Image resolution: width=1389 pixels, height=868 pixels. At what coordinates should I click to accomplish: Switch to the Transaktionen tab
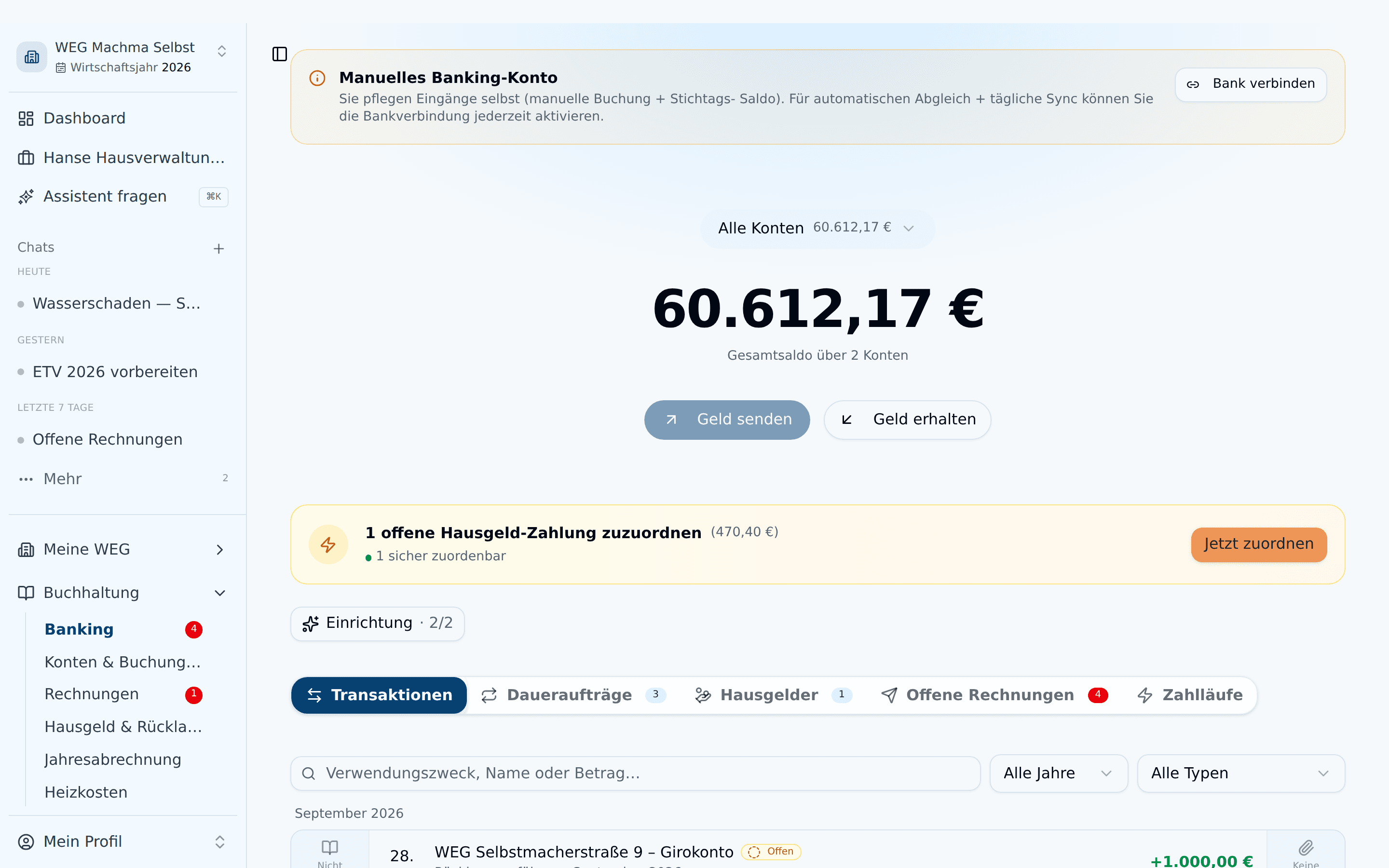coord(379,695)
